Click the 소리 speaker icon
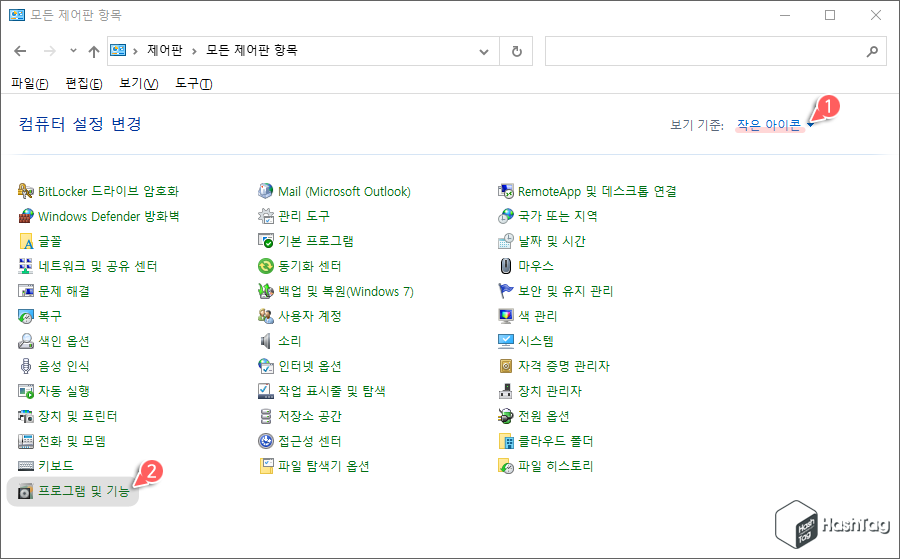 pyautogui.click(x=265, y=341)
